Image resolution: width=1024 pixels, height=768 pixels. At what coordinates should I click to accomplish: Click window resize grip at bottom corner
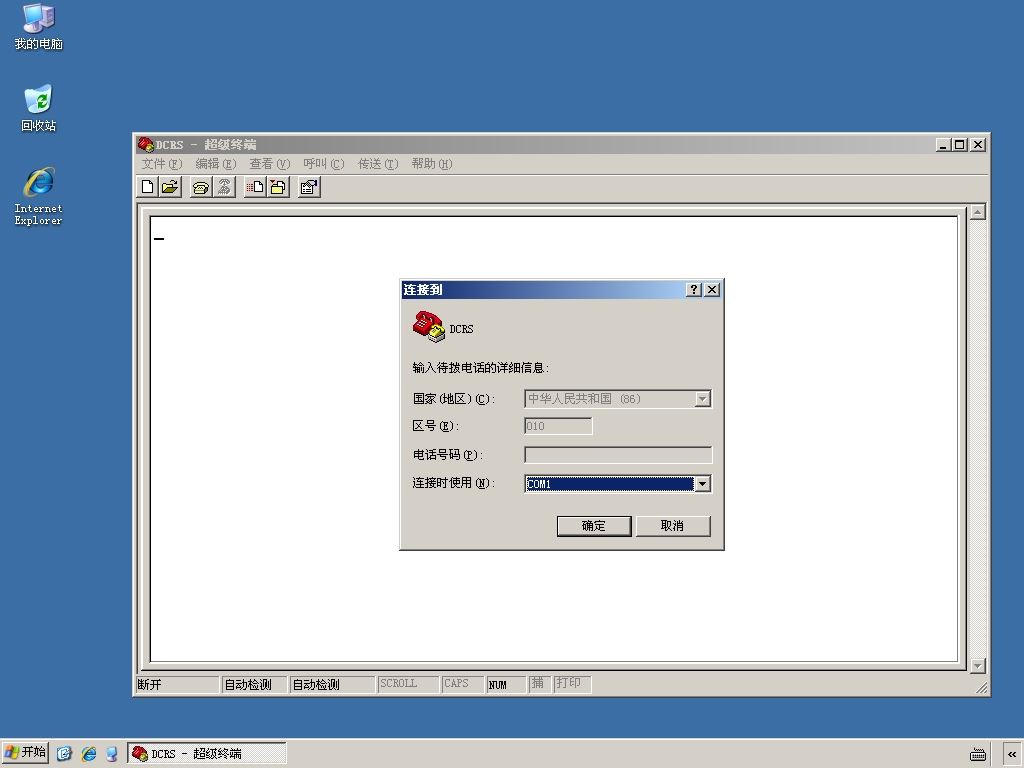coord(981,687)
